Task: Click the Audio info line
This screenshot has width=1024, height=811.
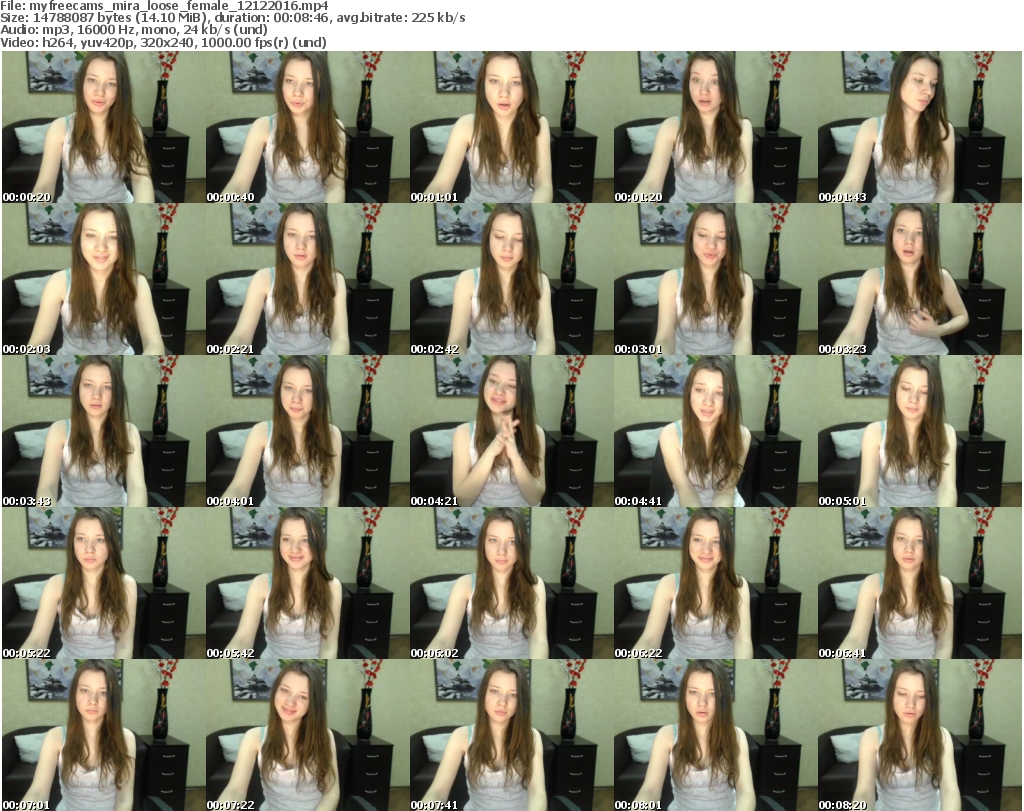Action: coord(134,30)
